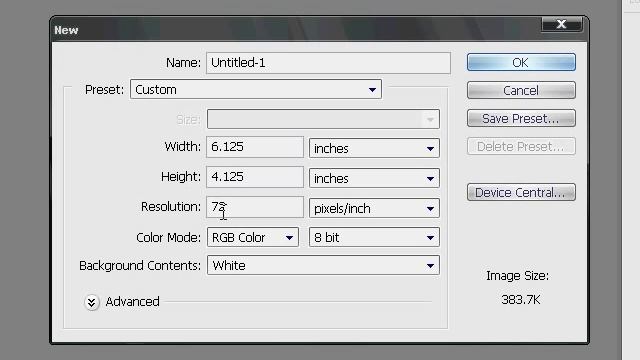The image size is (640, 360).
Task: Click the disabled Delete Preset button
Action: coord(521,146)
